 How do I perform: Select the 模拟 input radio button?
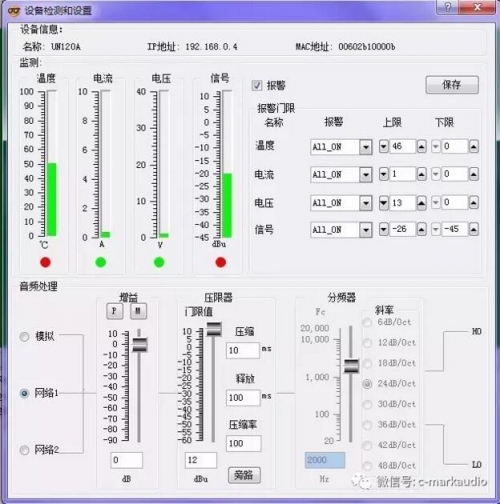(x=24, y=337)
